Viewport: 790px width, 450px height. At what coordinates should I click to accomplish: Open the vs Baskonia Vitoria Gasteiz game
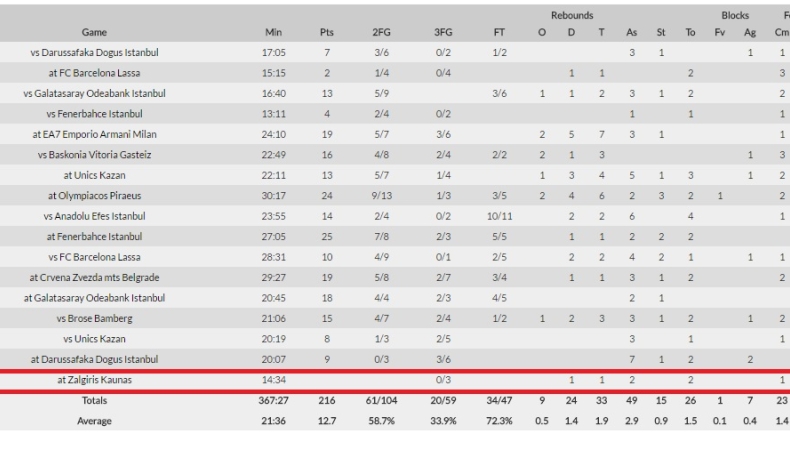pyautogui.click(x=95, y=155)
